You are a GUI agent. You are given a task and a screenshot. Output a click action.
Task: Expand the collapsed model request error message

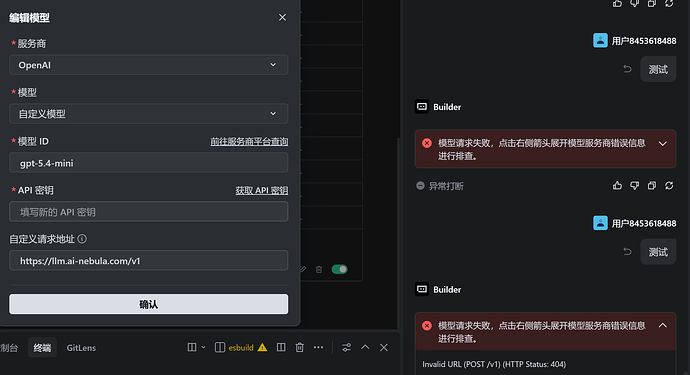click(663, 143)
